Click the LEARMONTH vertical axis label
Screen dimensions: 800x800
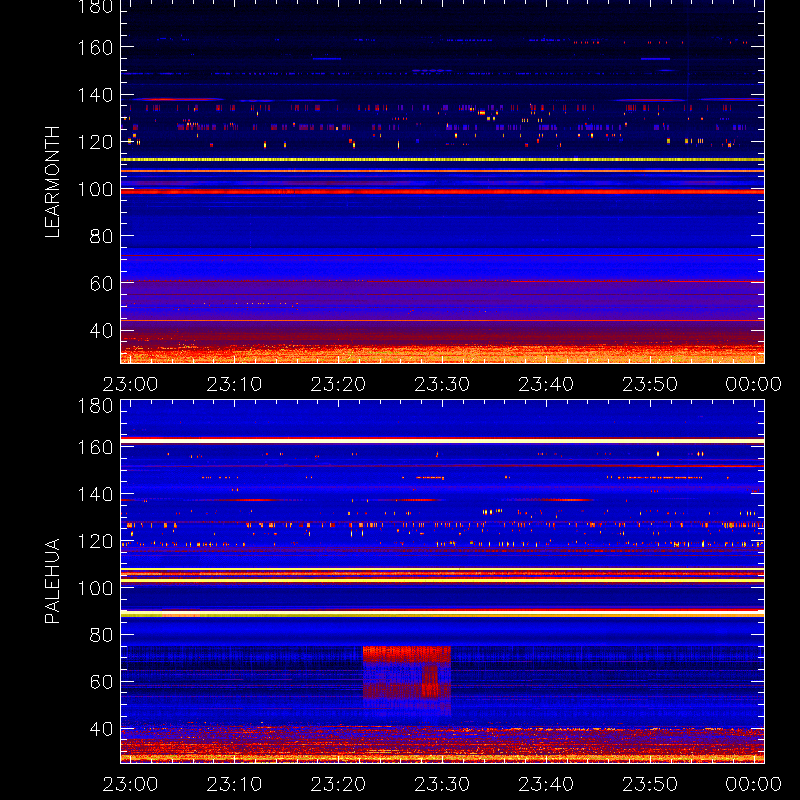tap(52, 182)
